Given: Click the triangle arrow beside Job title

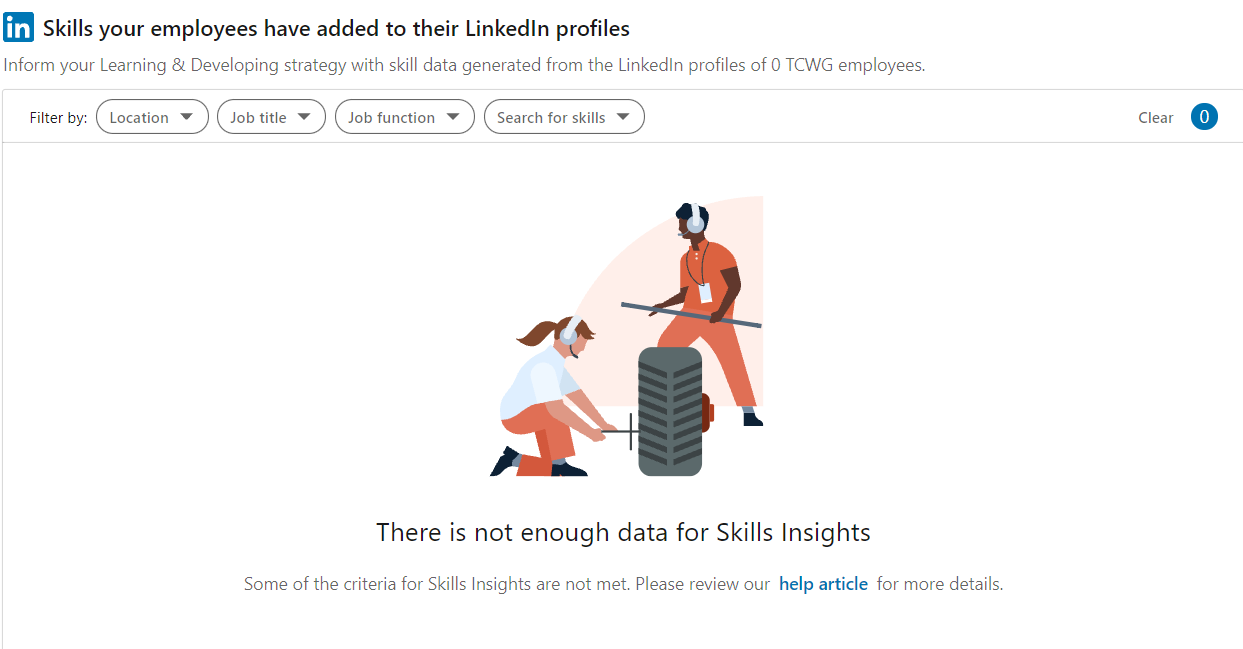Looking at the screenshot, I should 305,117.
